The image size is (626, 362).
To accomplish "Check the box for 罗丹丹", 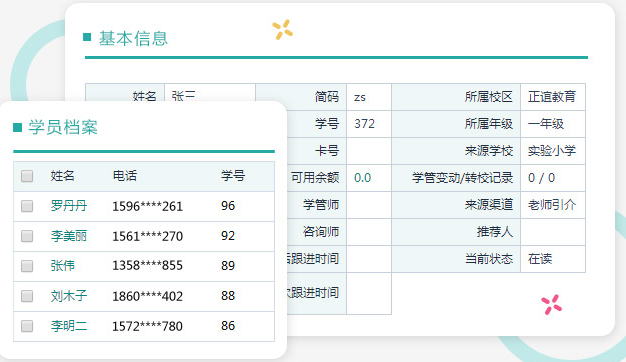I will [27, 206].
